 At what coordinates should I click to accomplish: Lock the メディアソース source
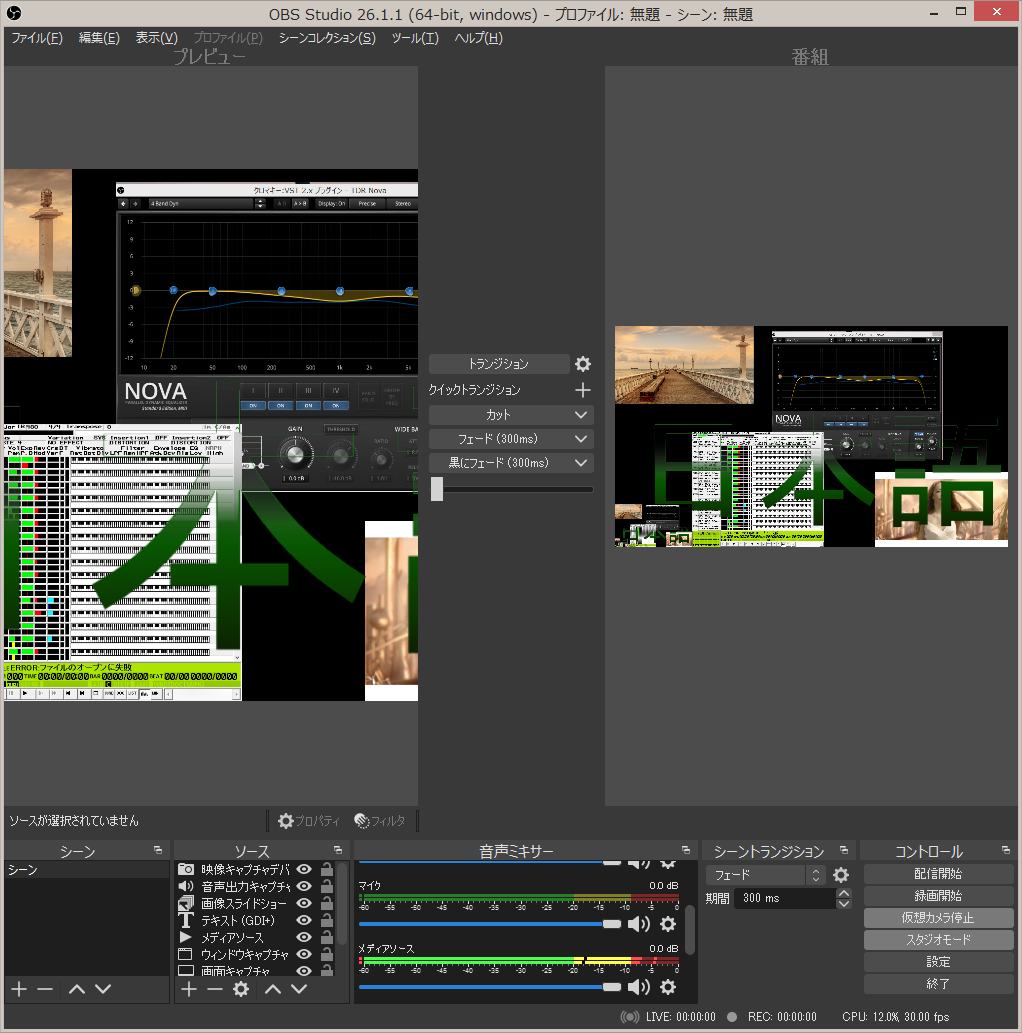327,937
